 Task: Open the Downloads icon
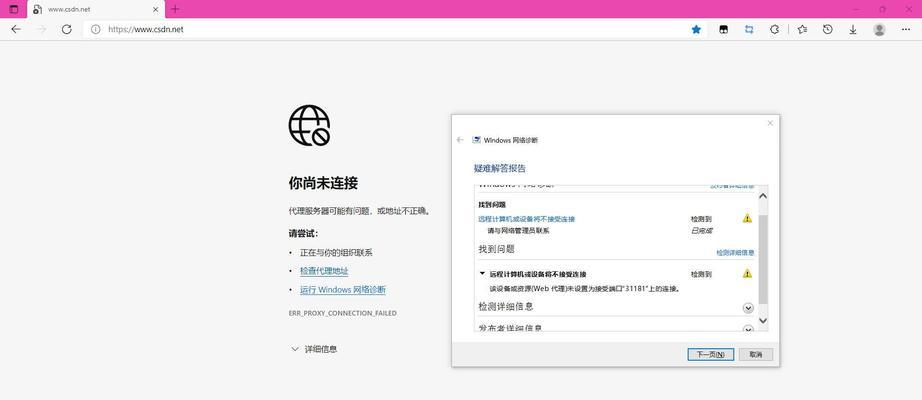click(853, 29)
